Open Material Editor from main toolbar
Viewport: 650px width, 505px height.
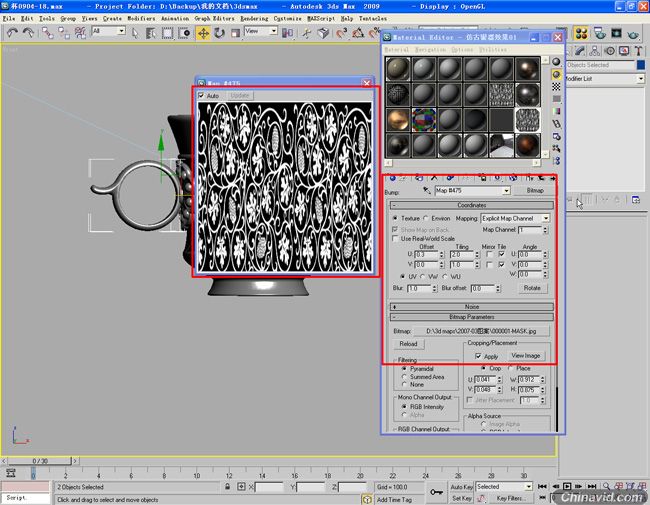pos(581,33)
